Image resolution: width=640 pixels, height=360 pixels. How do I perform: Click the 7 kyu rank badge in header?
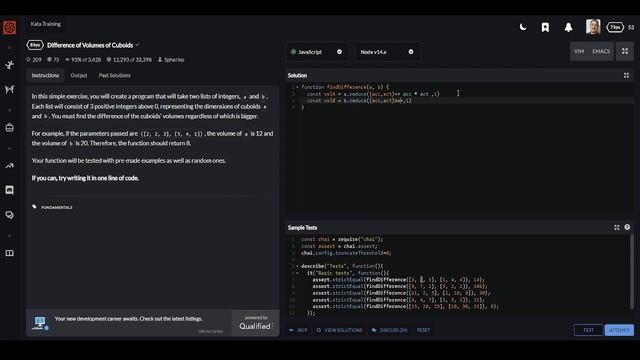[615, 27]
